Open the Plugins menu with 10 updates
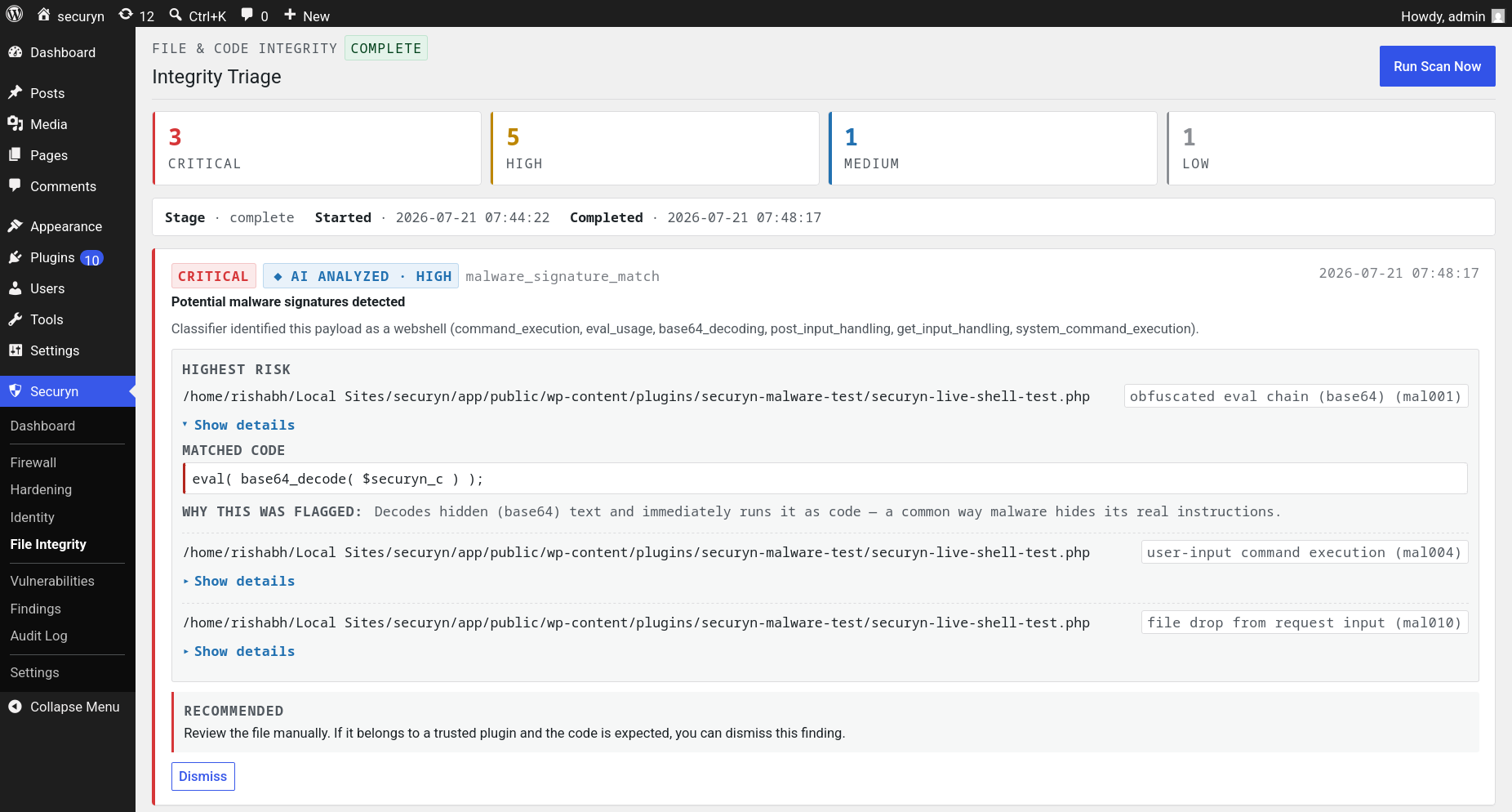This screenshot has height=812, width=1512. (68, 257)
